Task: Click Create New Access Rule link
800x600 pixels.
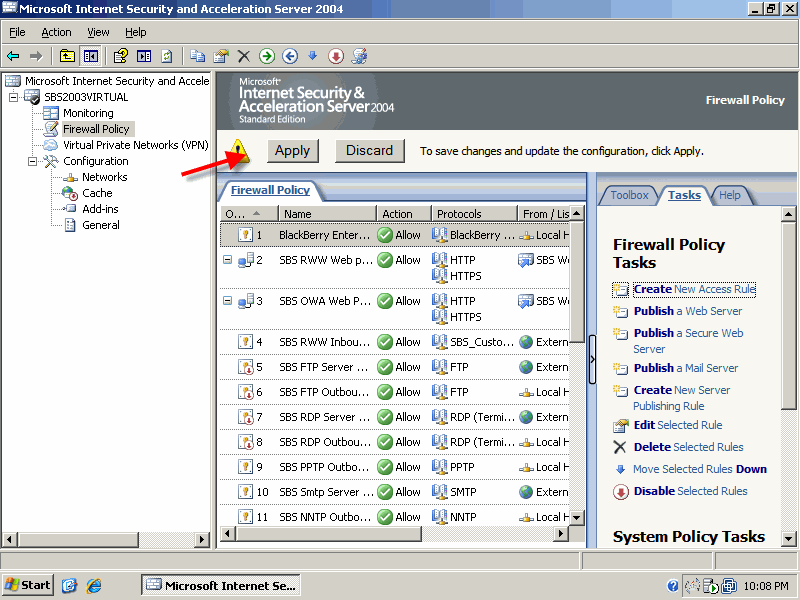Action: coord(694,289)
